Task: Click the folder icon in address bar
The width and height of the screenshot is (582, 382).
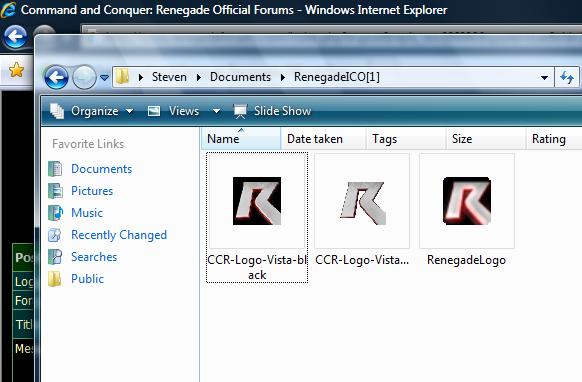Action: pyautogui.click(x=122, y=77)
